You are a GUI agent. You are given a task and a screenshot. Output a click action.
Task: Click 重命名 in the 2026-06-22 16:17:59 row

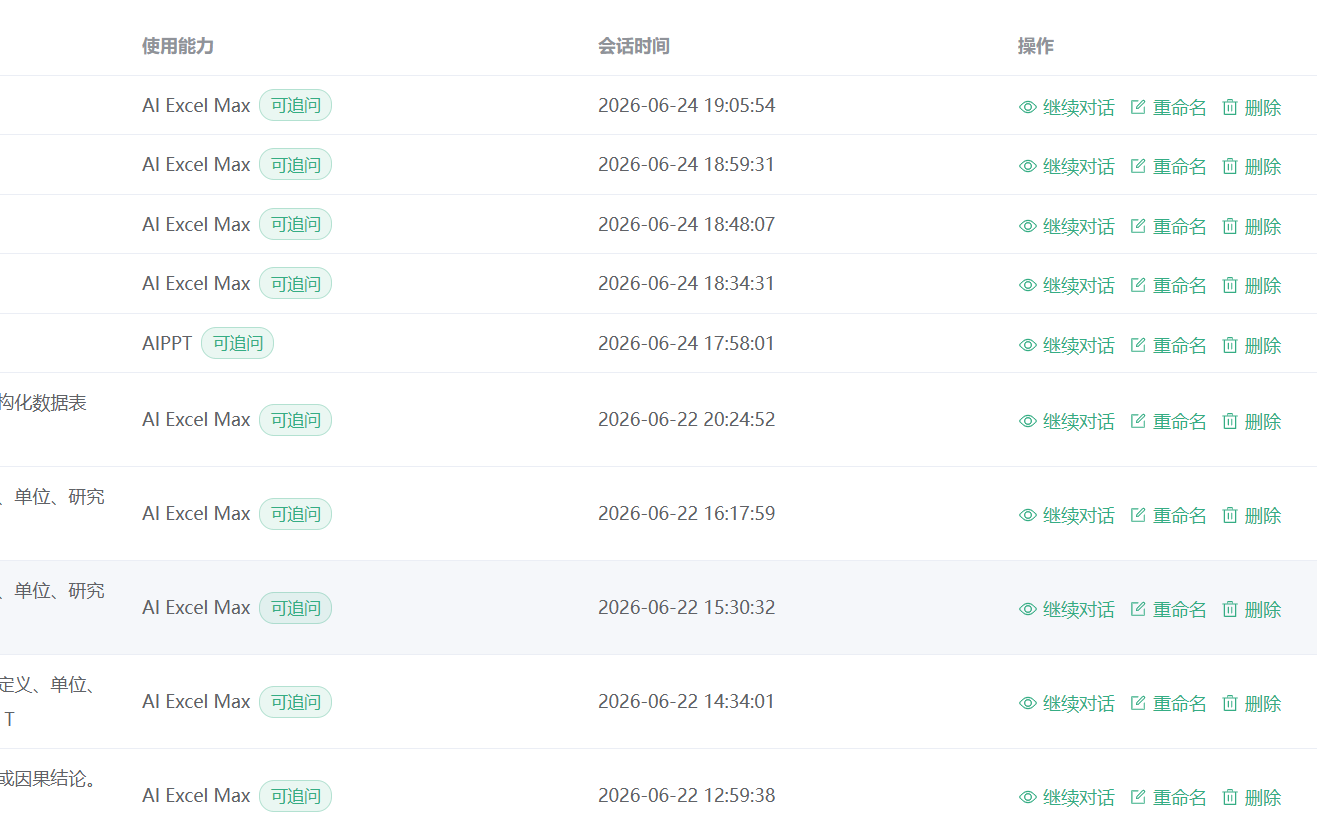1168,515
